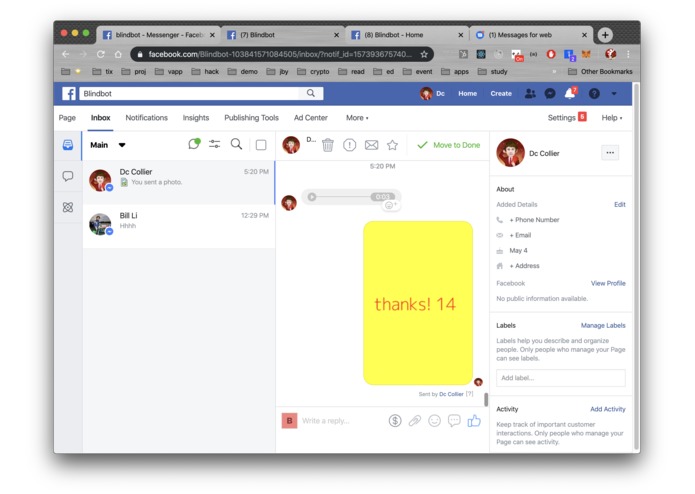Tick the select-all conversations checkbox

pos(261,145)
